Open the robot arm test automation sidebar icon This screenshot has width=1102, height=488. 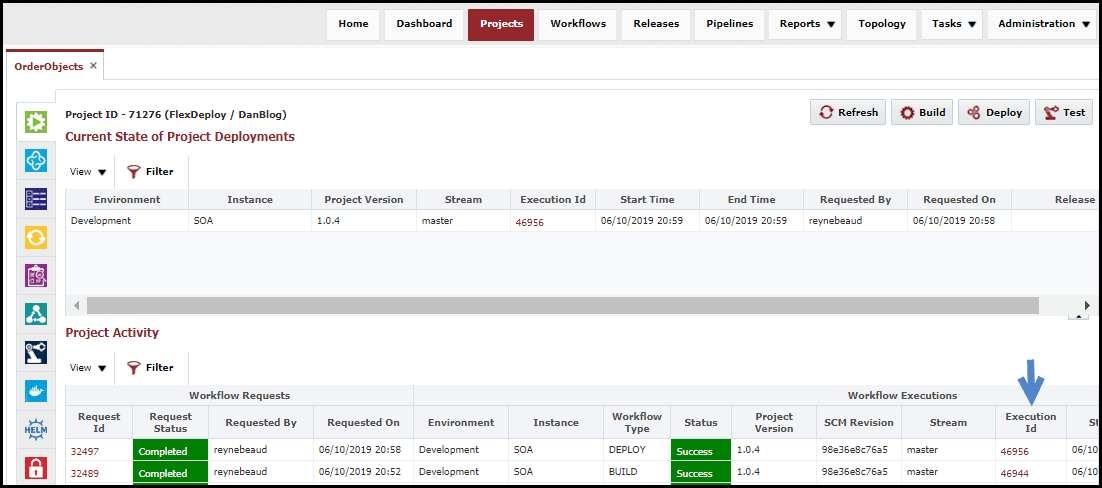click(35, 352)
